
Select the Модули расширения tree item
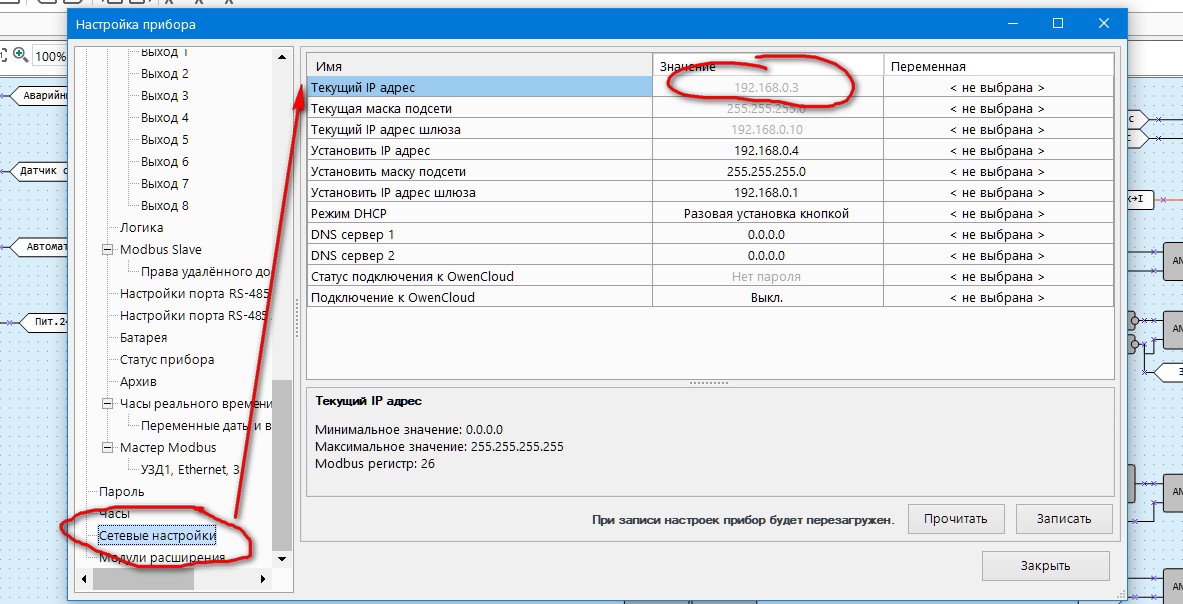click(x=162, y=558)
